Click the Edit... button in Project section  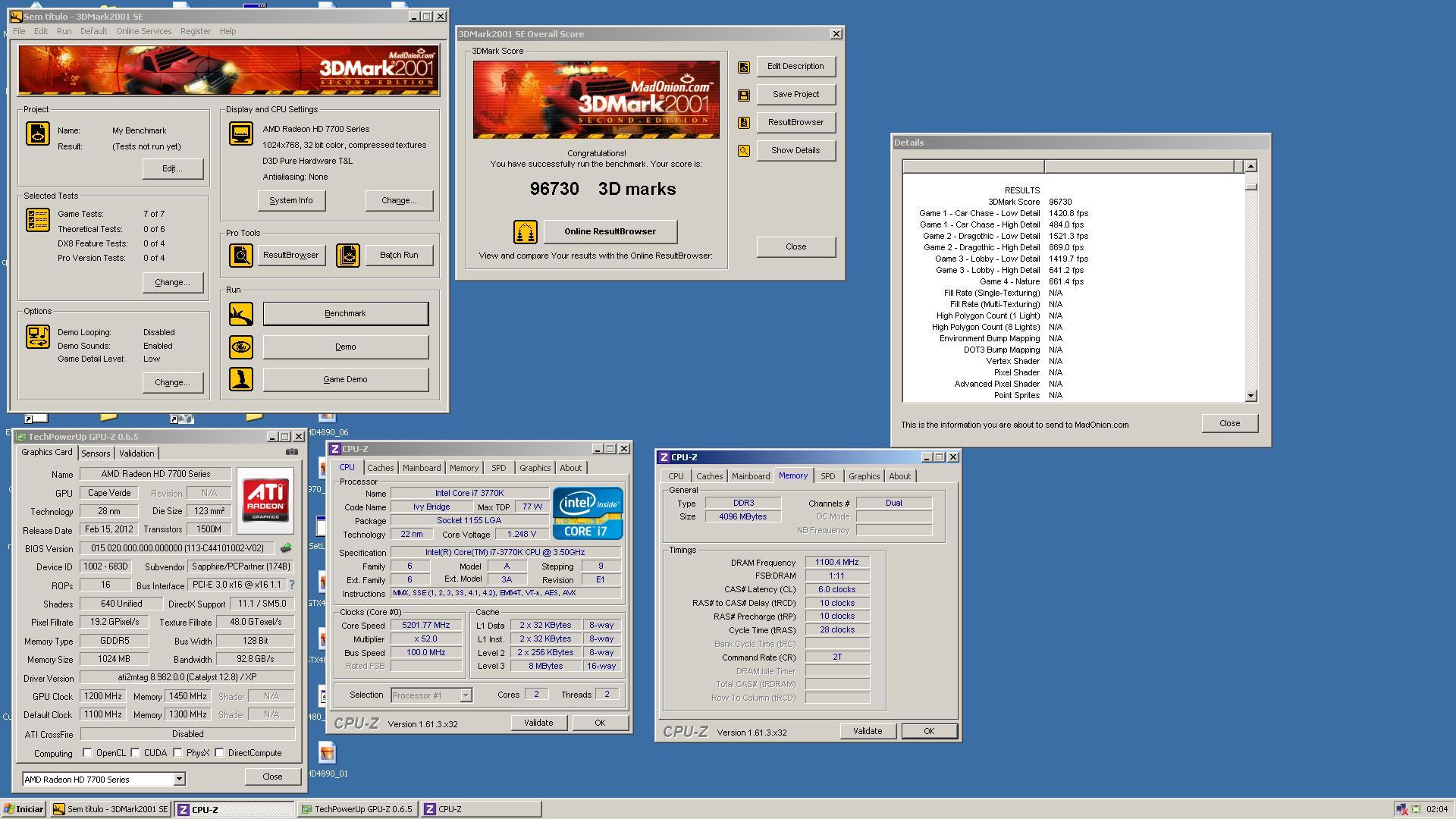coord(173,169)
